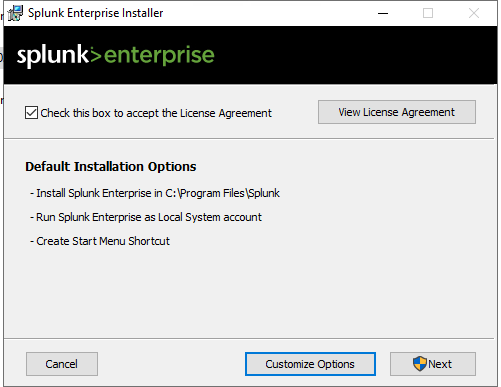Click the UAC shield icon on Next
The image size is (501, 387).
tap(419, 364)
